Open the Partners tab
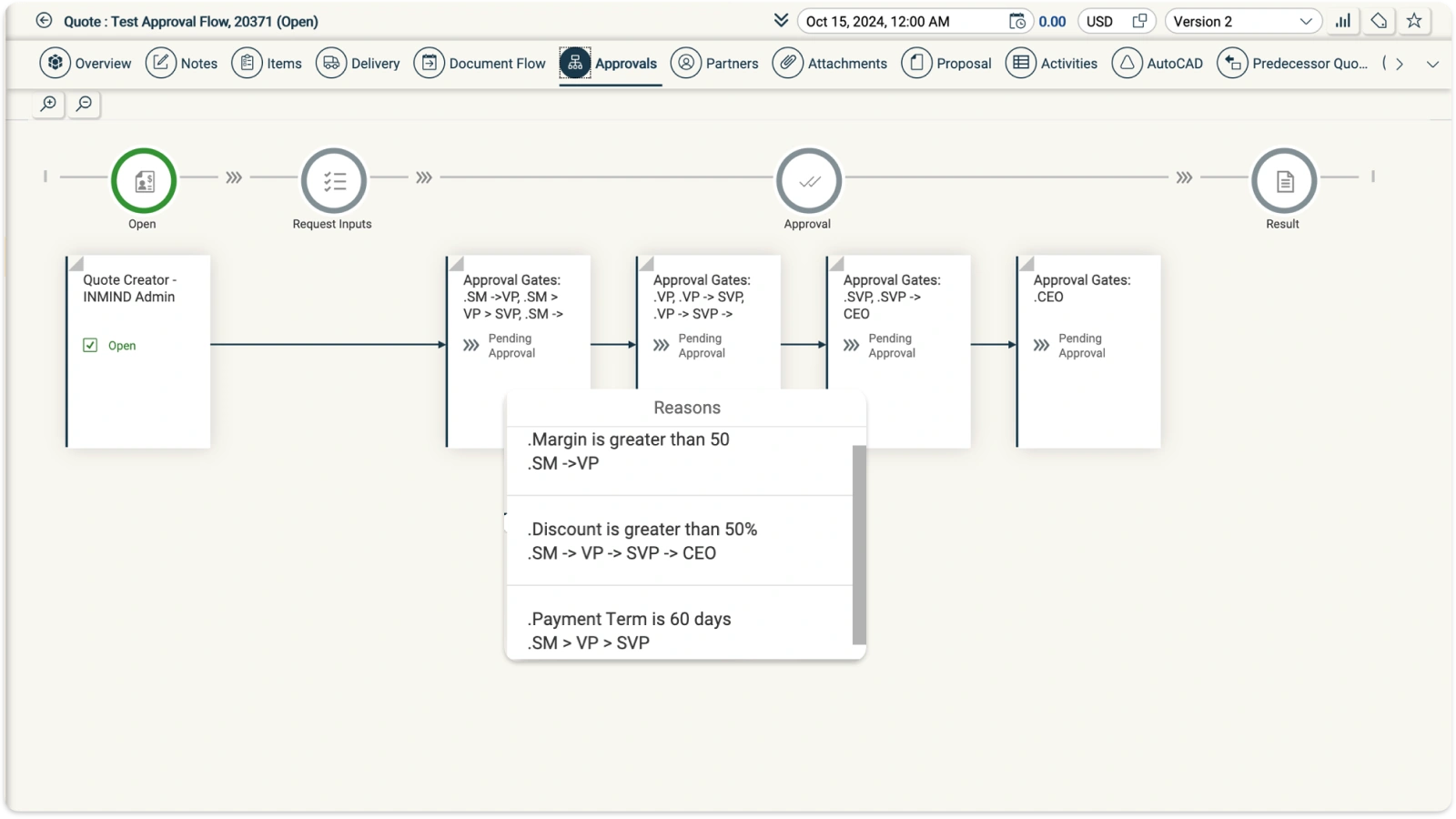The height and width of the screenshot is (819, 1456). (x=714, y=63)
